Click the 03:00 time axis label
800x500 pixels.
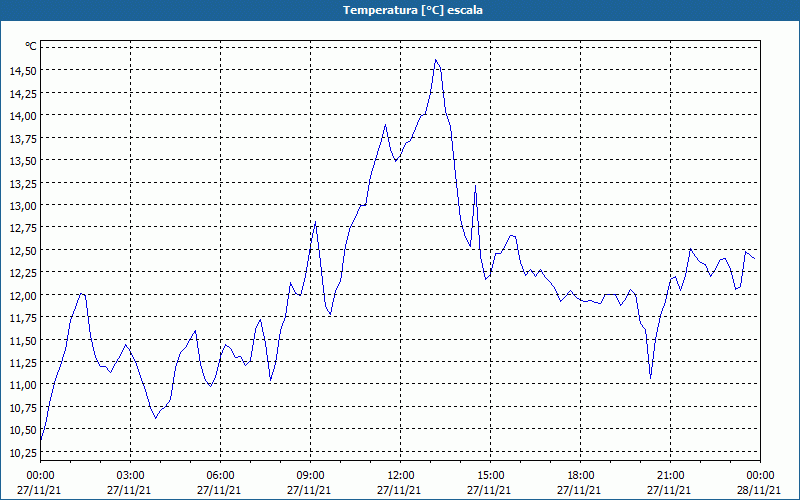pos(131,475)
